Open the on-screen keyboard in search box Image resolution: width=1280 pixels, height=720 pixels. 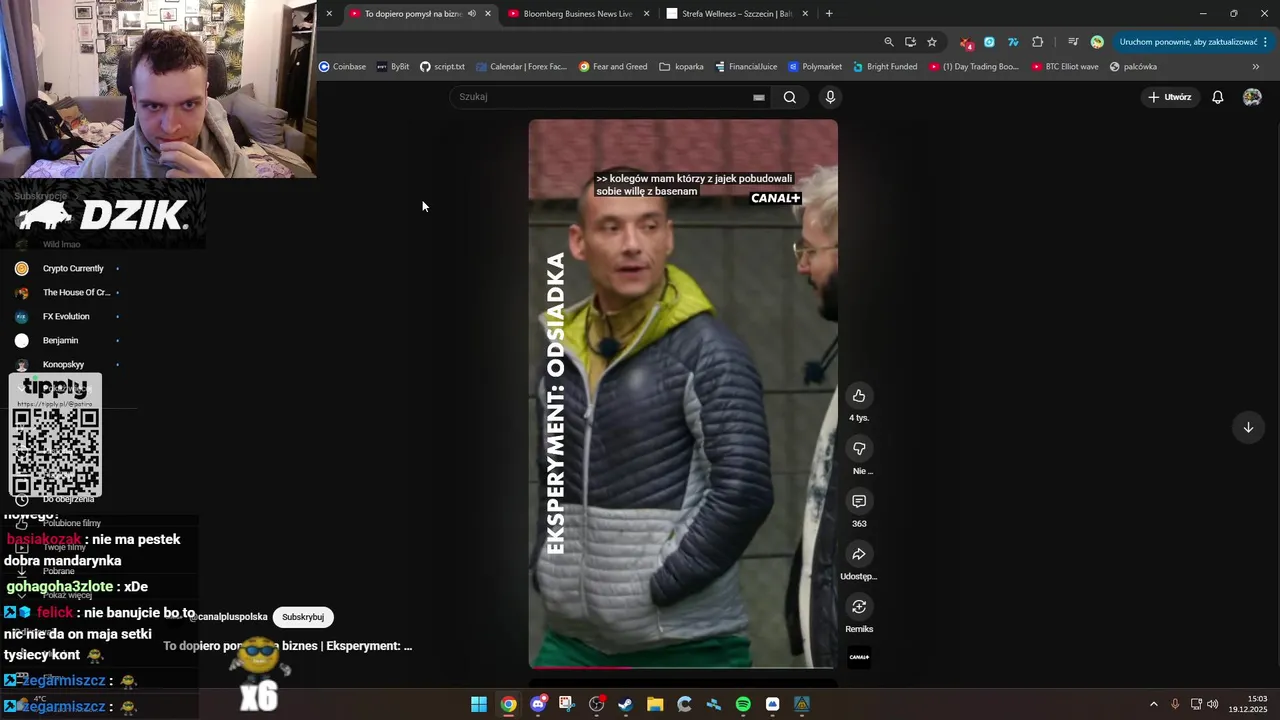[x=759, y=97]
